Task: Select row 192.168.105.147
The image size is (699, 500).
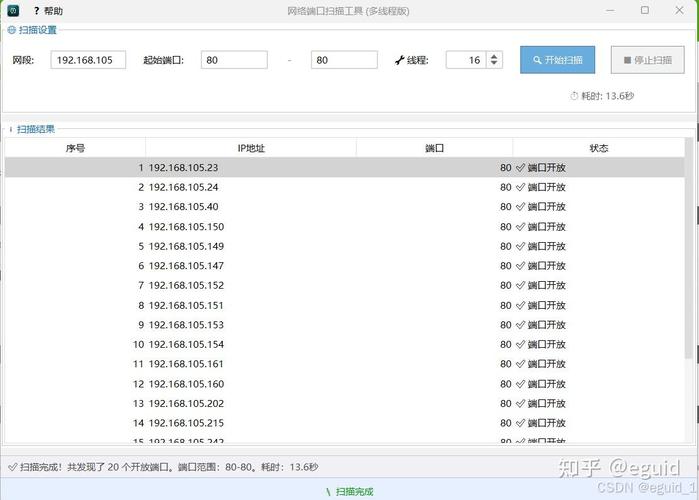Action: pyautogui.click(x=345, y=266)
